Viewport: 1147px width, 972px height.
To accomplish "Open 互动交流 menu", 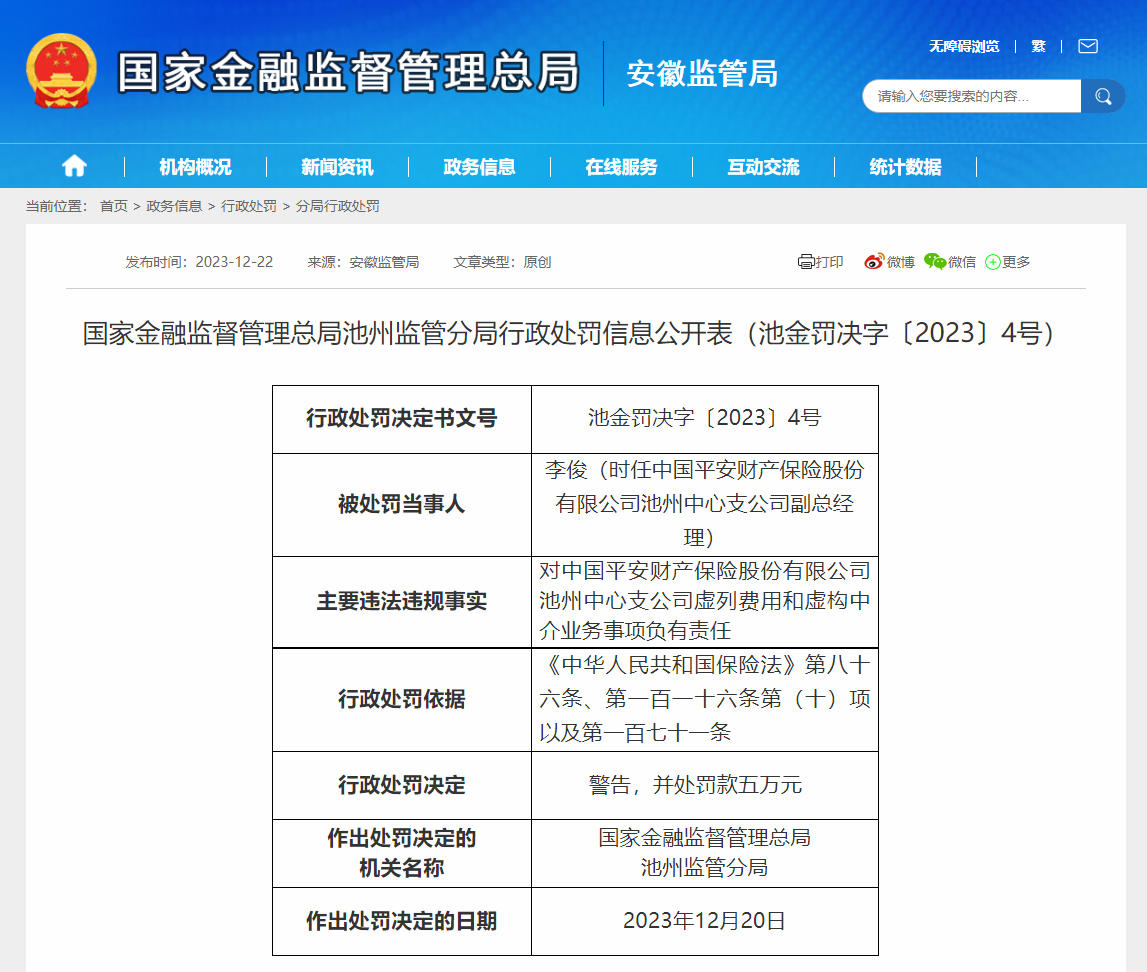I will pos(763,167).
